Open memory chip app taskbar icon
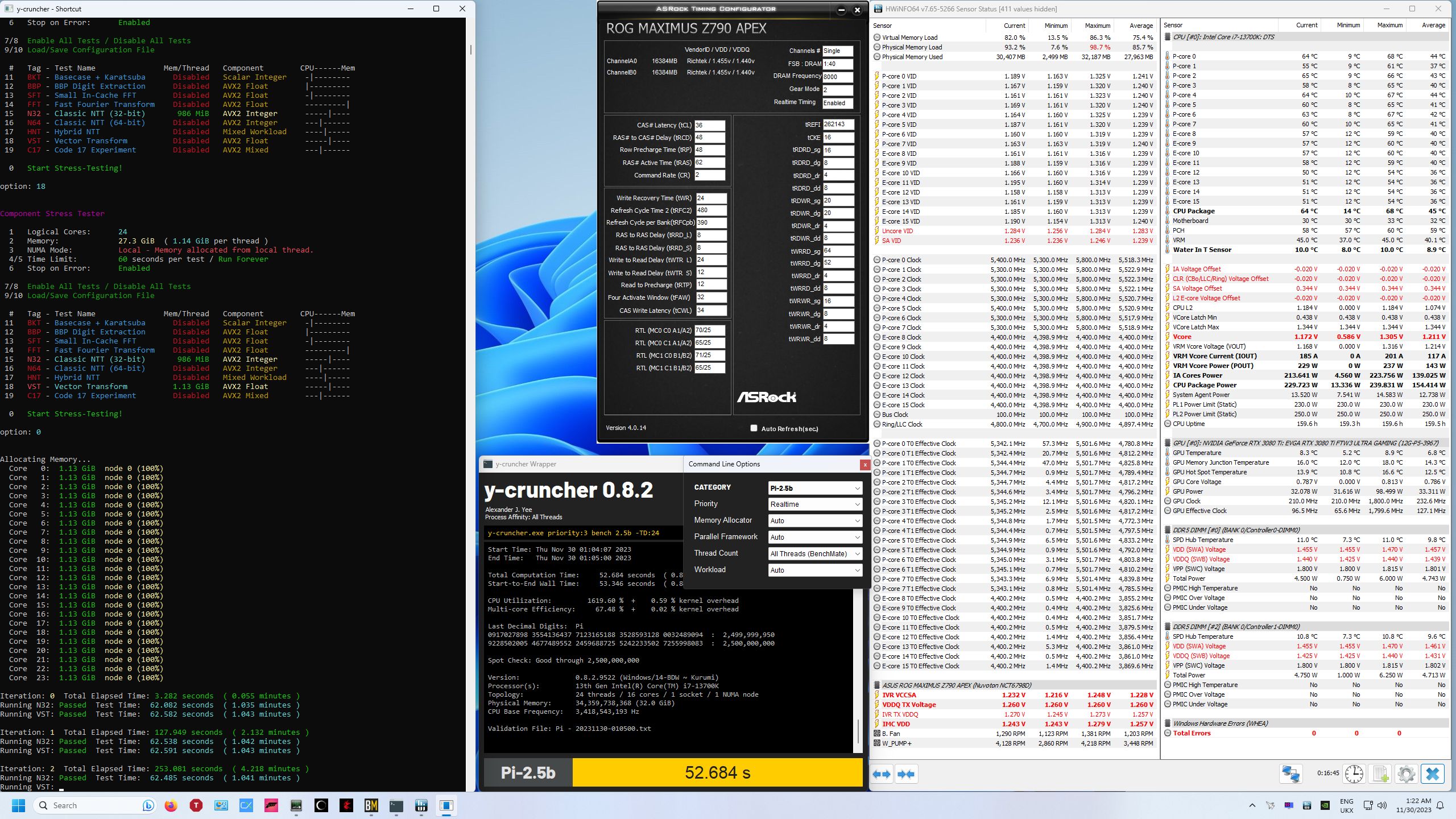 pos(296,805)
